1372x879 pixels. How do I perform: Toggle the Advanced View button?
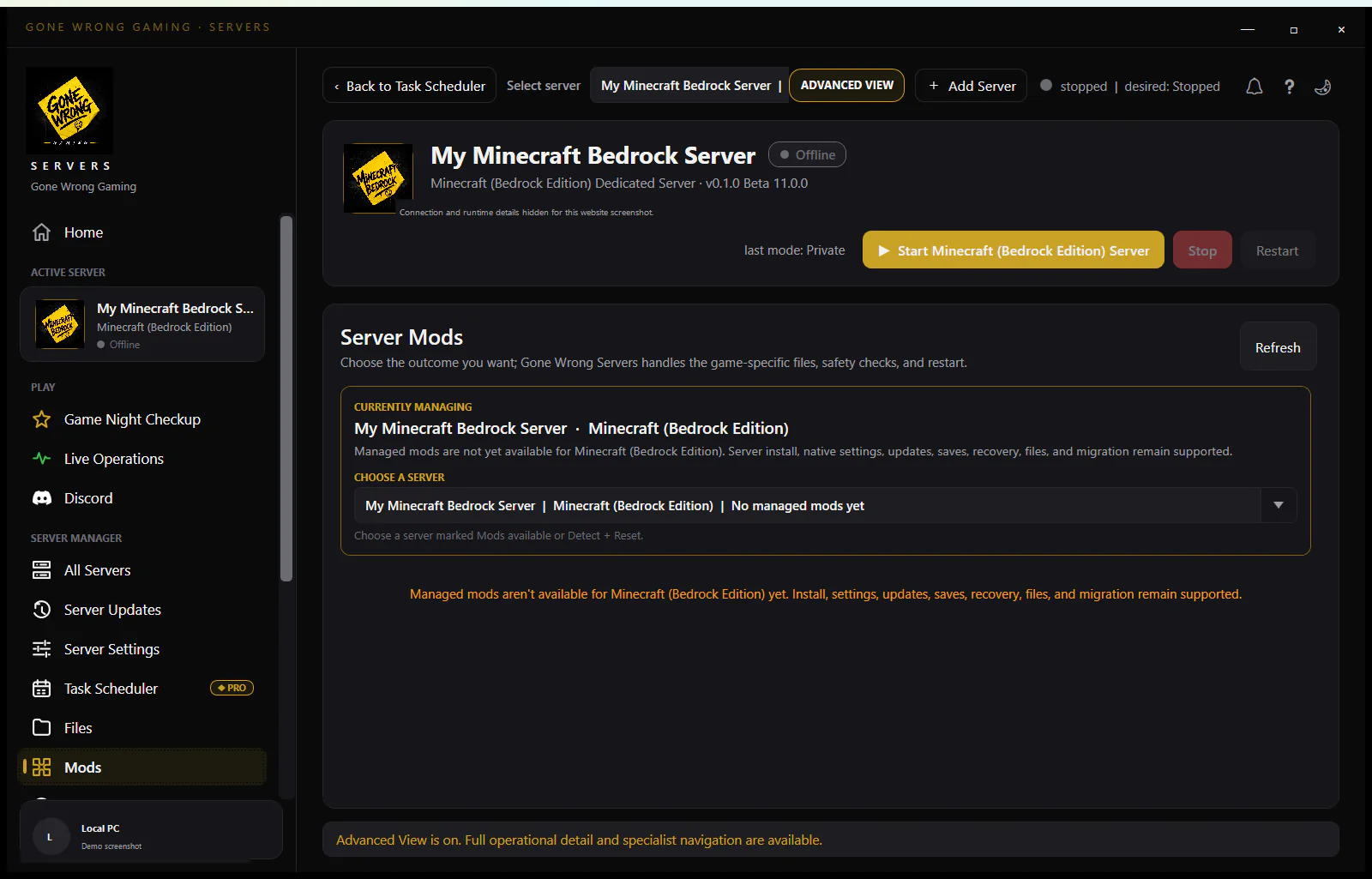[846, 86]
